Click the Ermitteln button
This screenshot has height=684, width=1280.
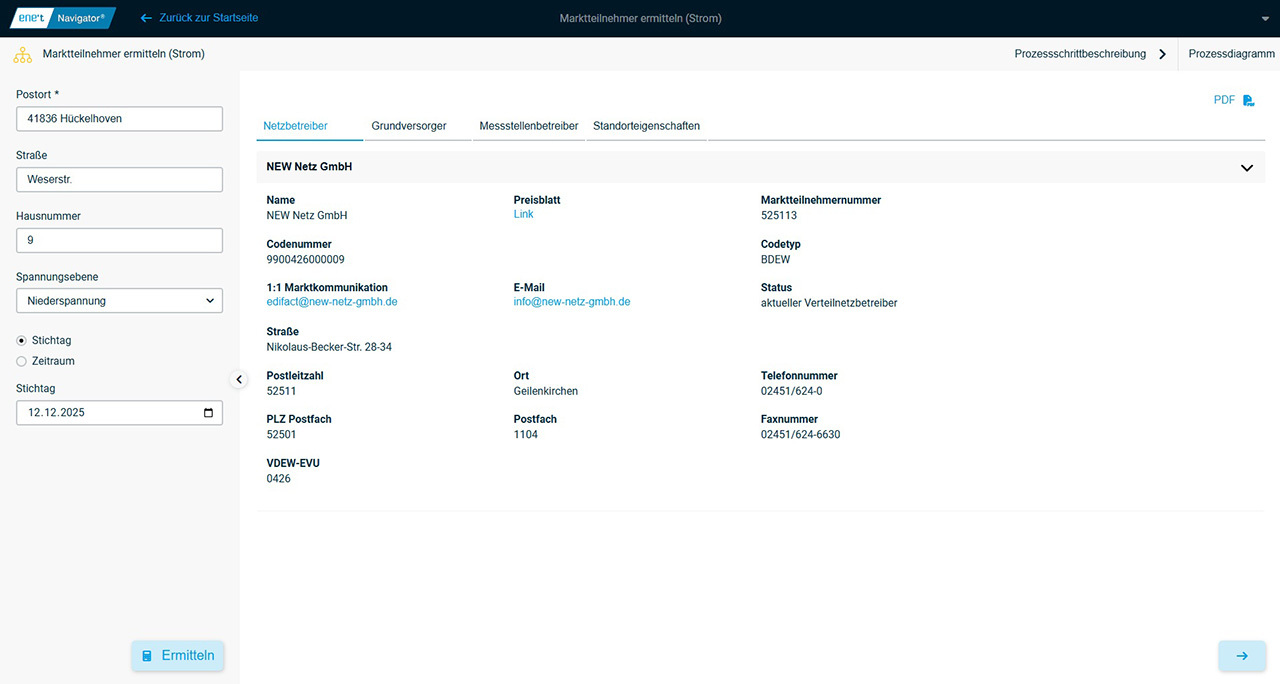point(178,656)
